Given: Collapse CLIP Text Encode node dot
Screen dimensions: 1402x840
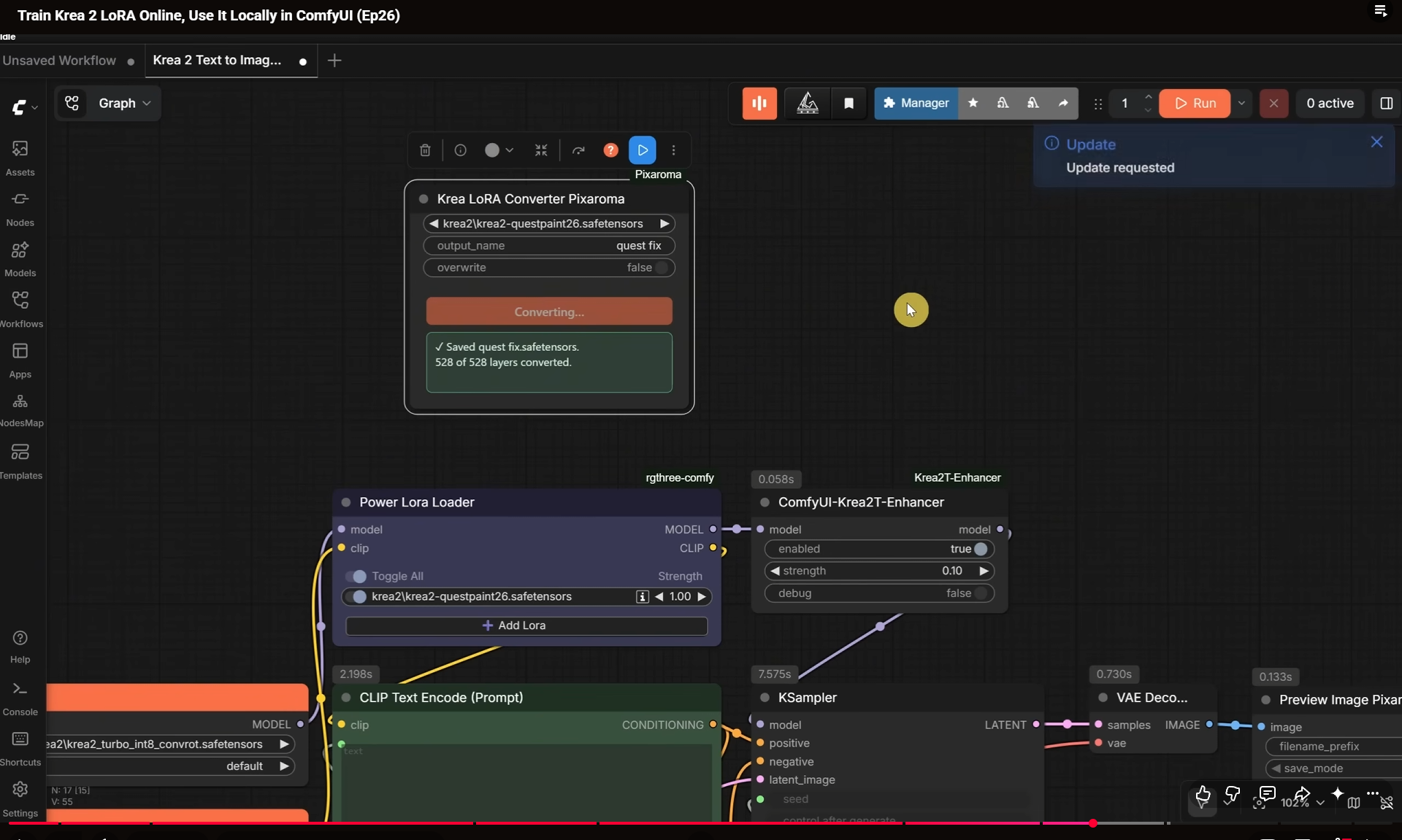Looking at the screenshot, I should tap(346, 698).
